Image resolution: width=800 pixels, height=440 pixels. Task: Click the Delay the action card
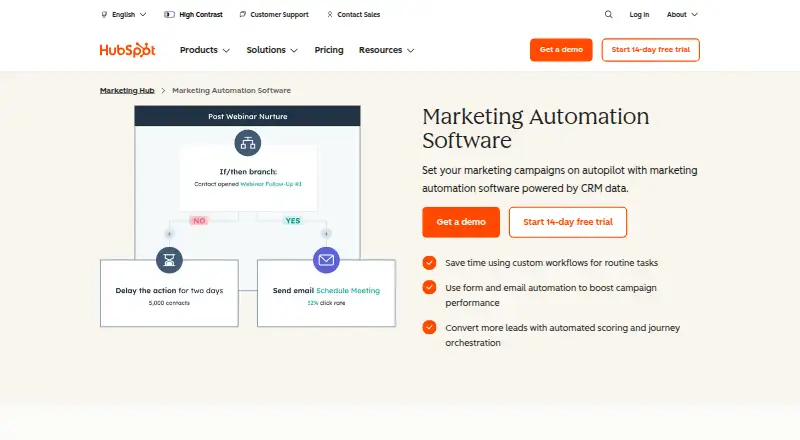tap(169, 293)
